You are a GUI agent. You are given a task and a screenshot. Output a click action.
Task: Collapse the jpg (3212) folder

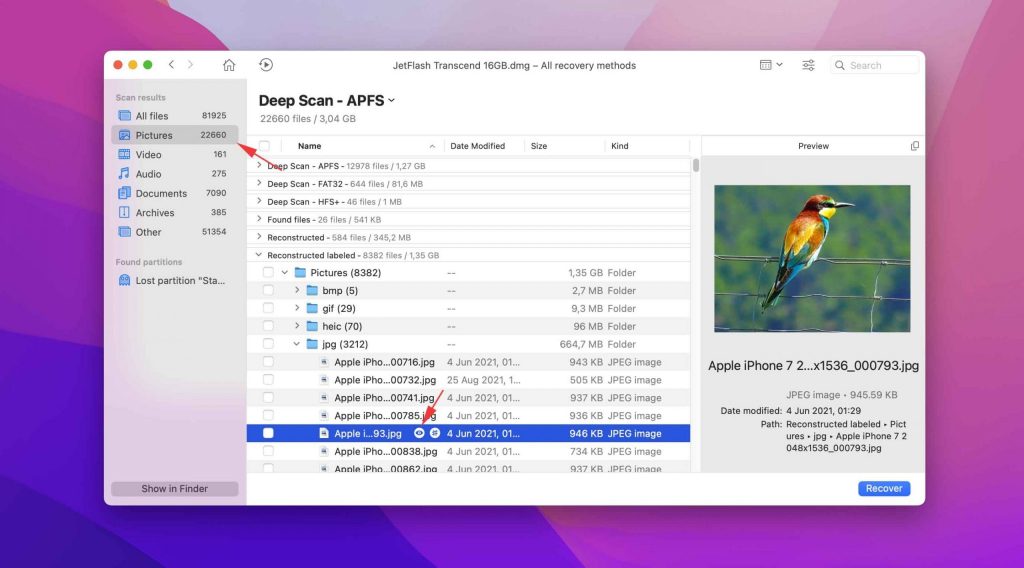[x=296, y=344]
